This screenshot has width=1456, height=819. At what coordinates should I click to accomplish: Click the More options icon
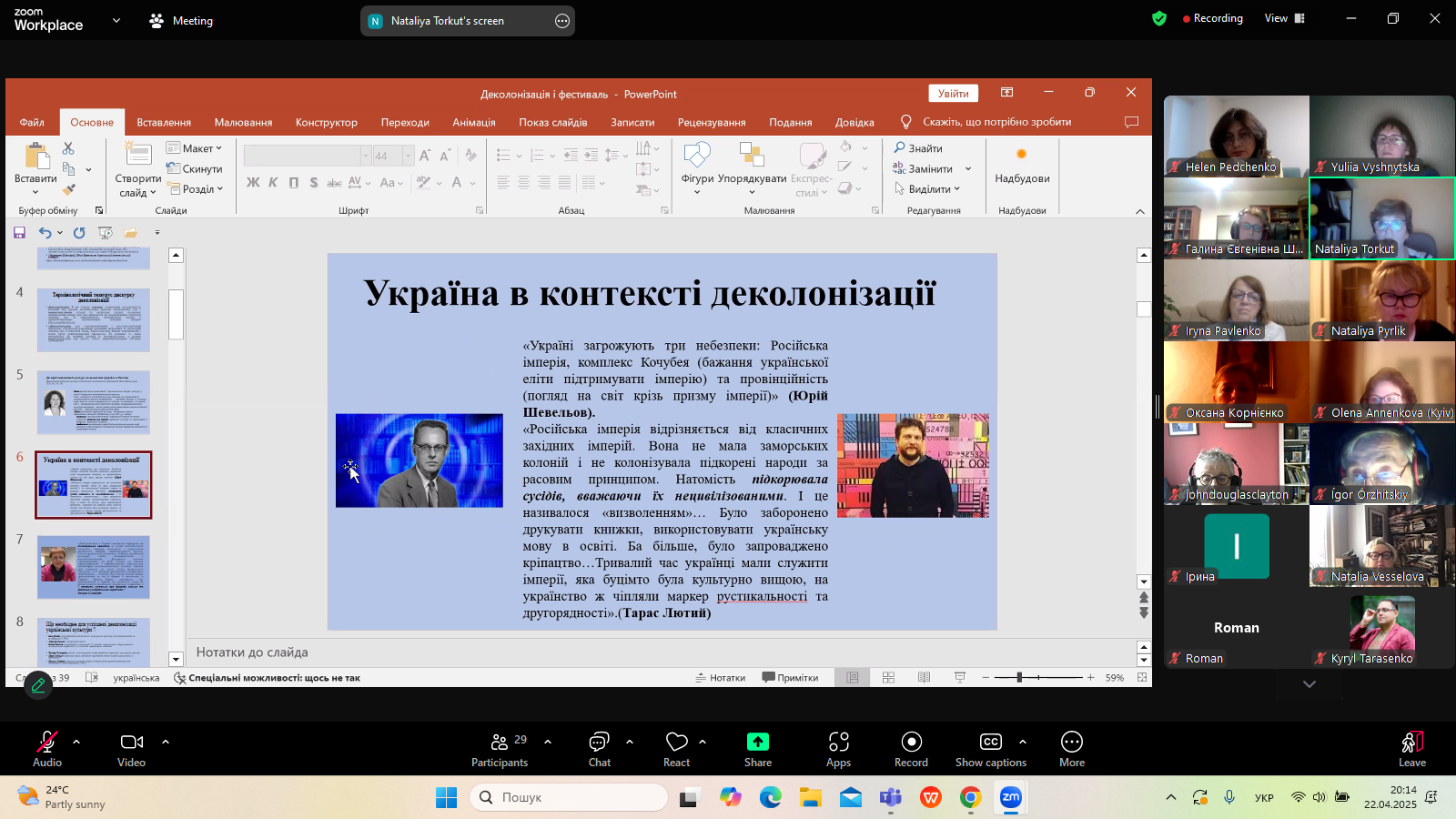pyautogui.click(x=1071, y=749)
